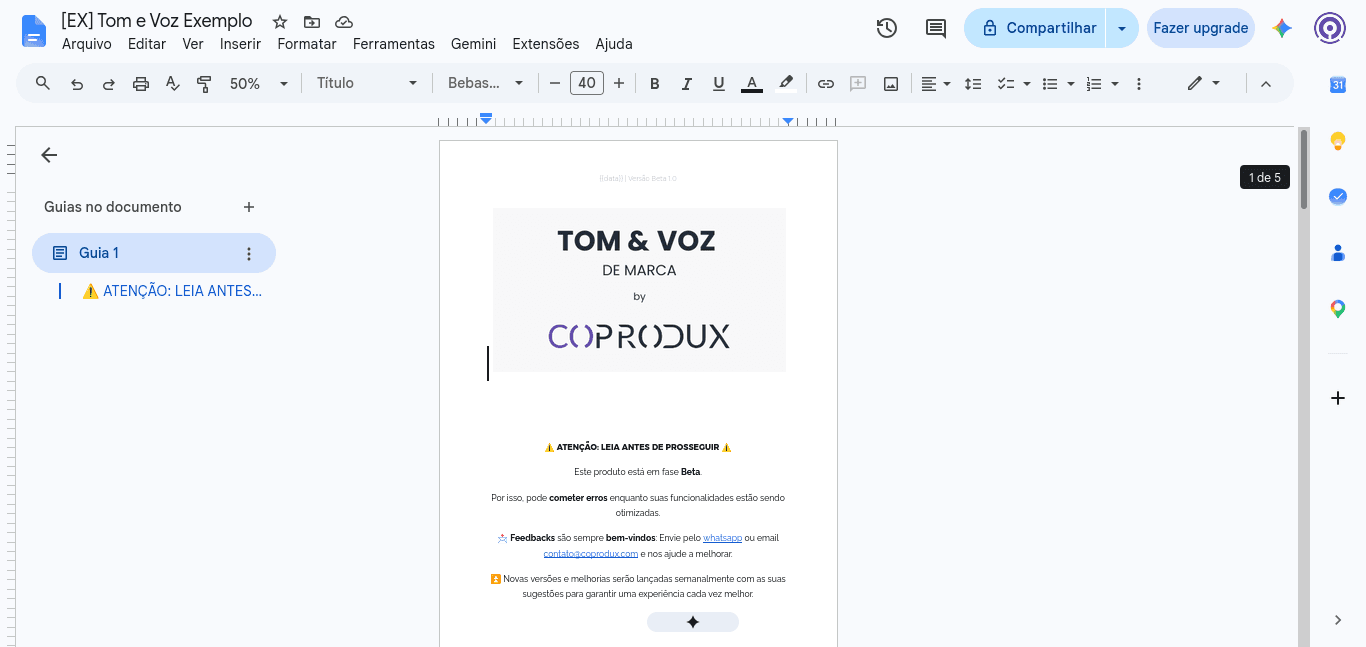
Task: Star the document
Action: click(280, 22)
